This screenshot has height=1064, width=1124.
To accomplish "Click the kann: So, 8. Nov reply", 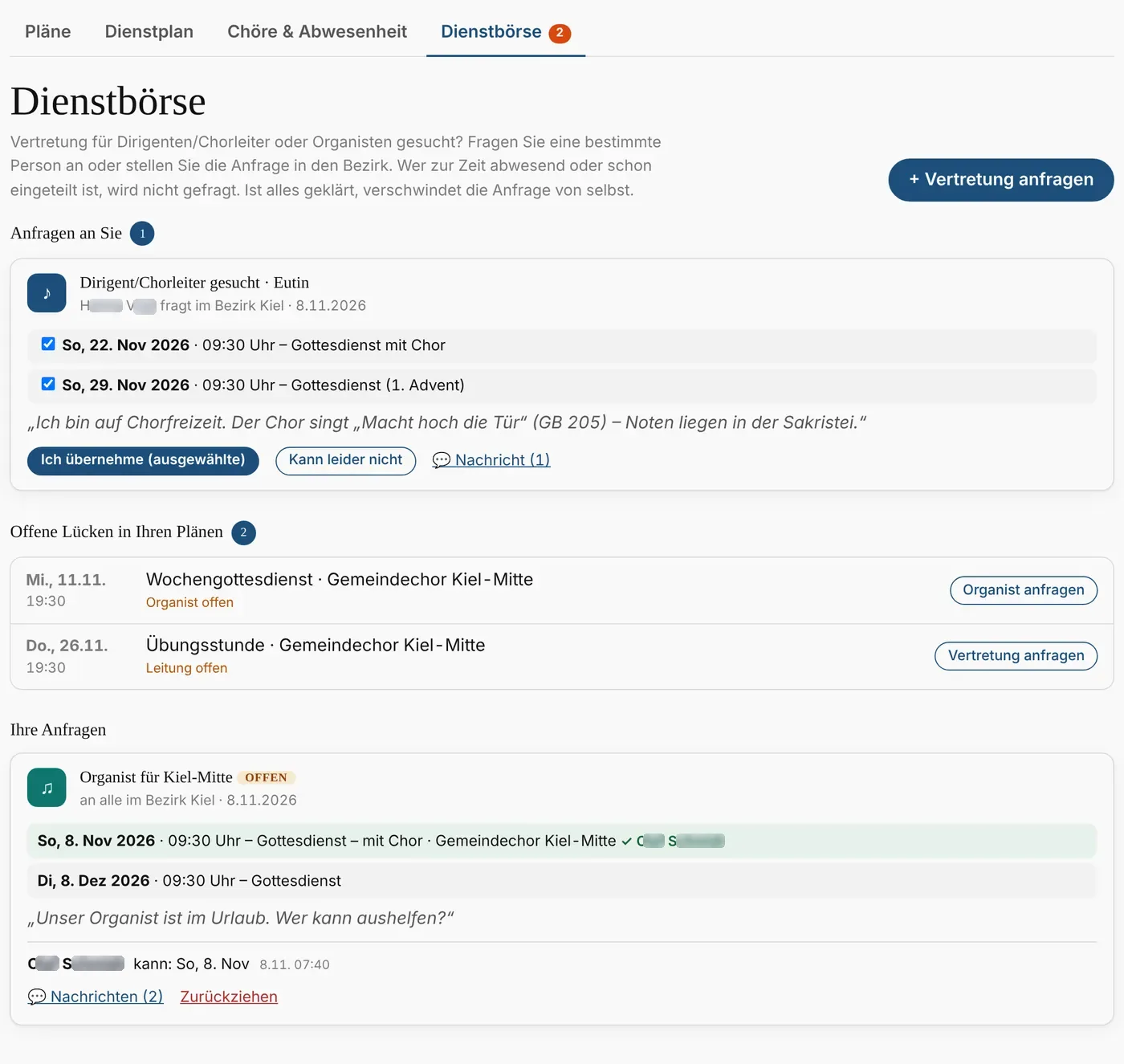I will click(191, 964).
